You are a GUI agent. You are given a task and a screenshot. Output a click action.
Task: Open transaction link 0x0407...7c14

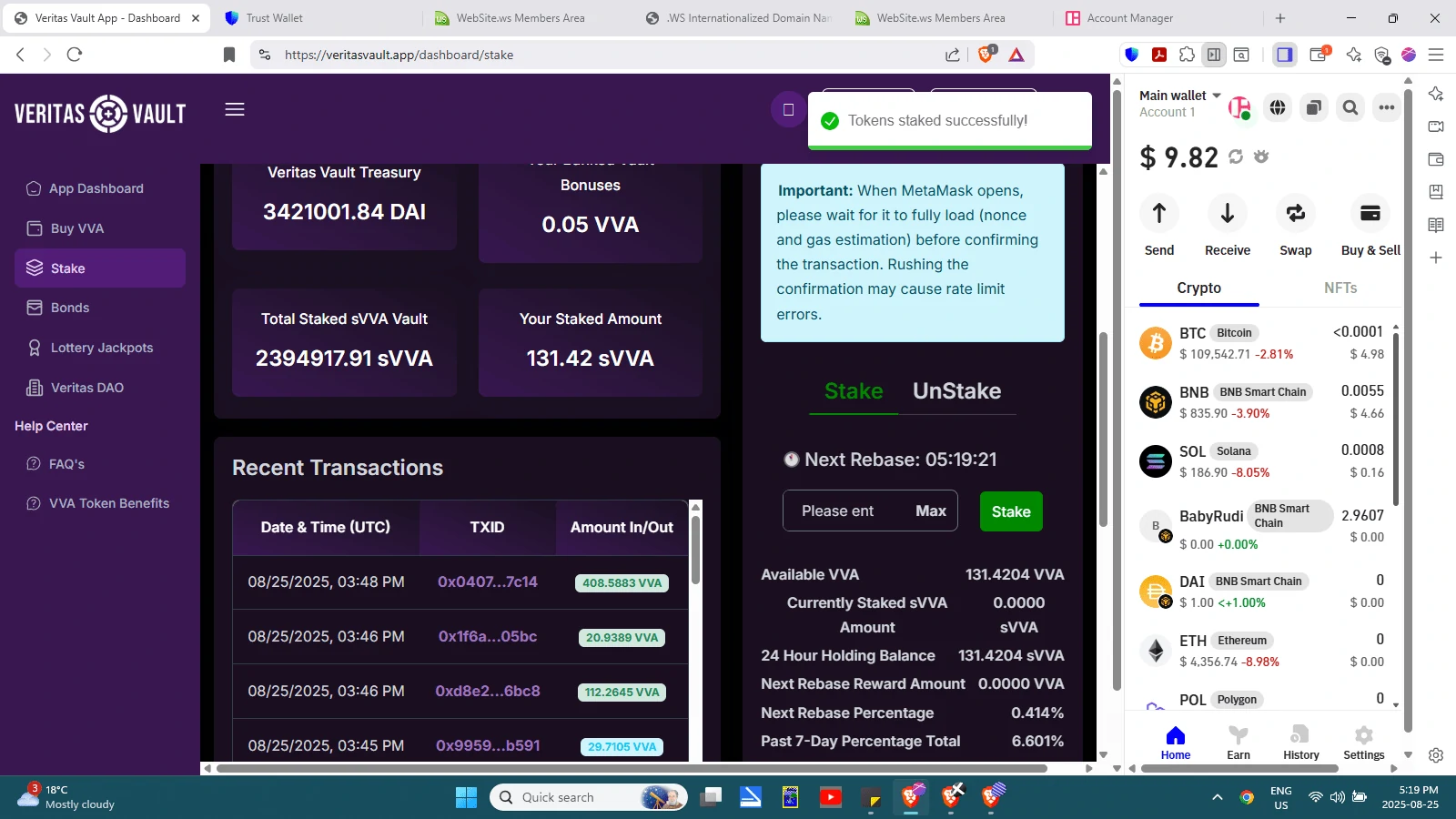(487, 582)
